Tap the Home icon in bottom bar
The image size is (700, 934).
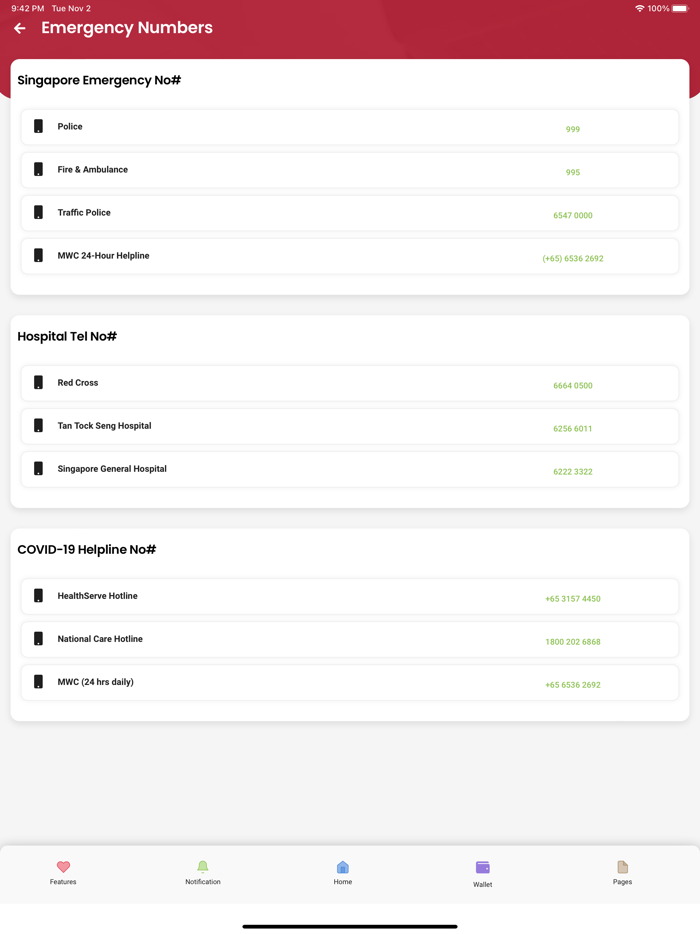click(343, 867)
